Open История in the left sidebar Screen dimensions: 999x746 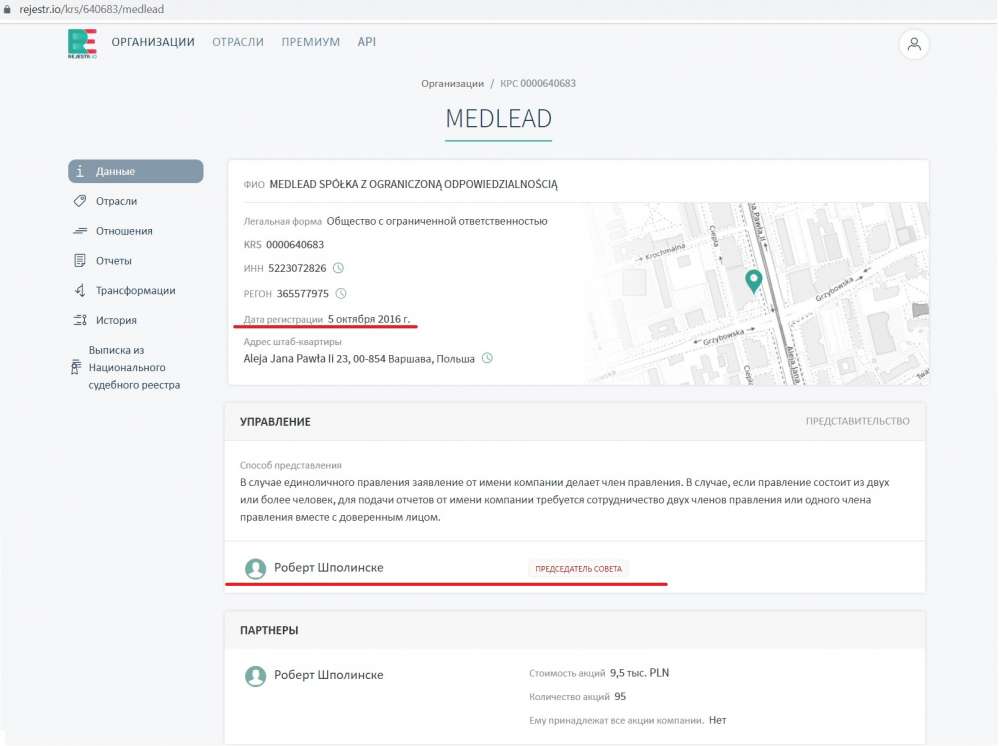click(116, 321)
